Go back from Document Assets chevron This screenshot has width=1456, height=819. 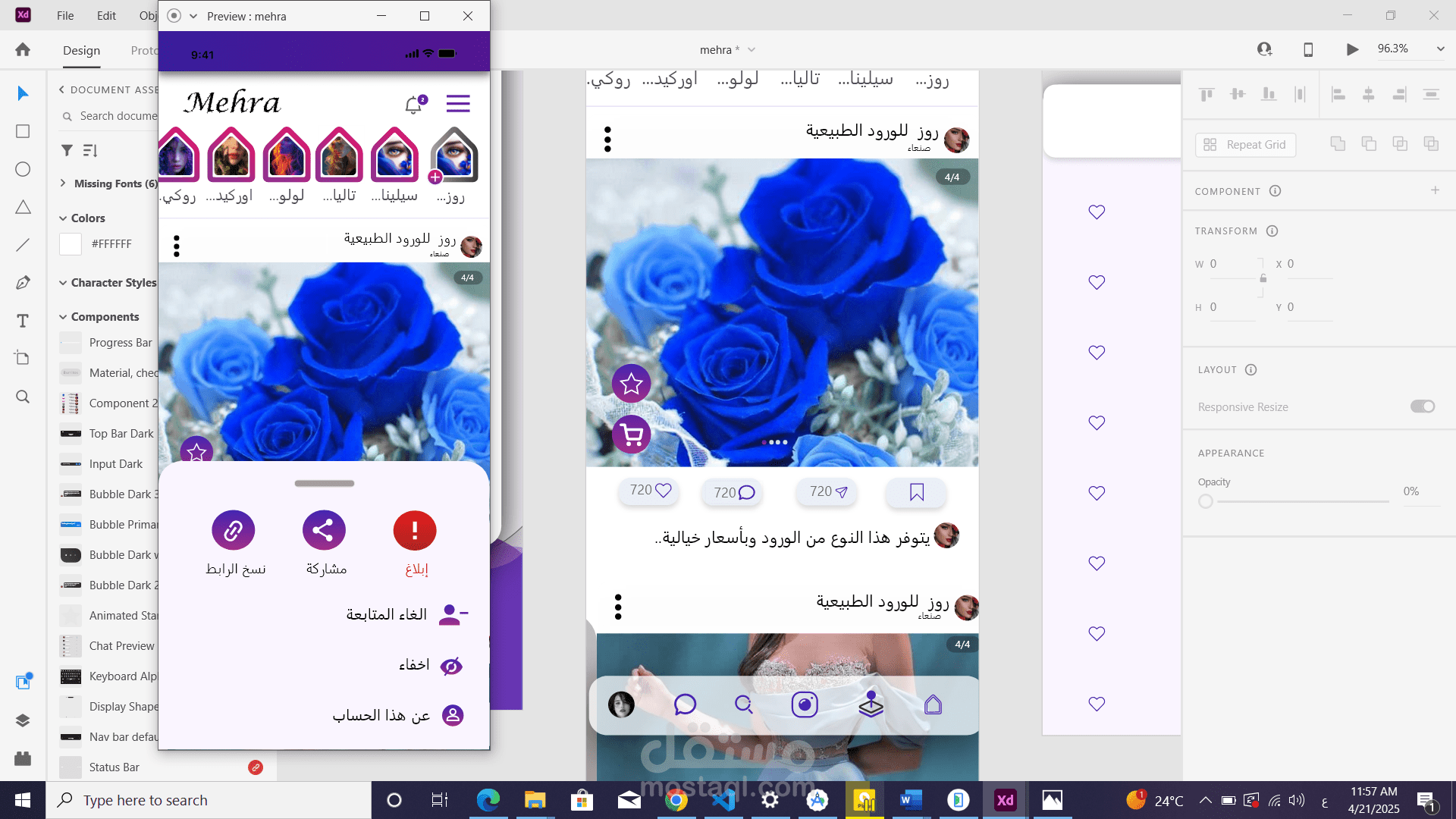coord(61,89)
